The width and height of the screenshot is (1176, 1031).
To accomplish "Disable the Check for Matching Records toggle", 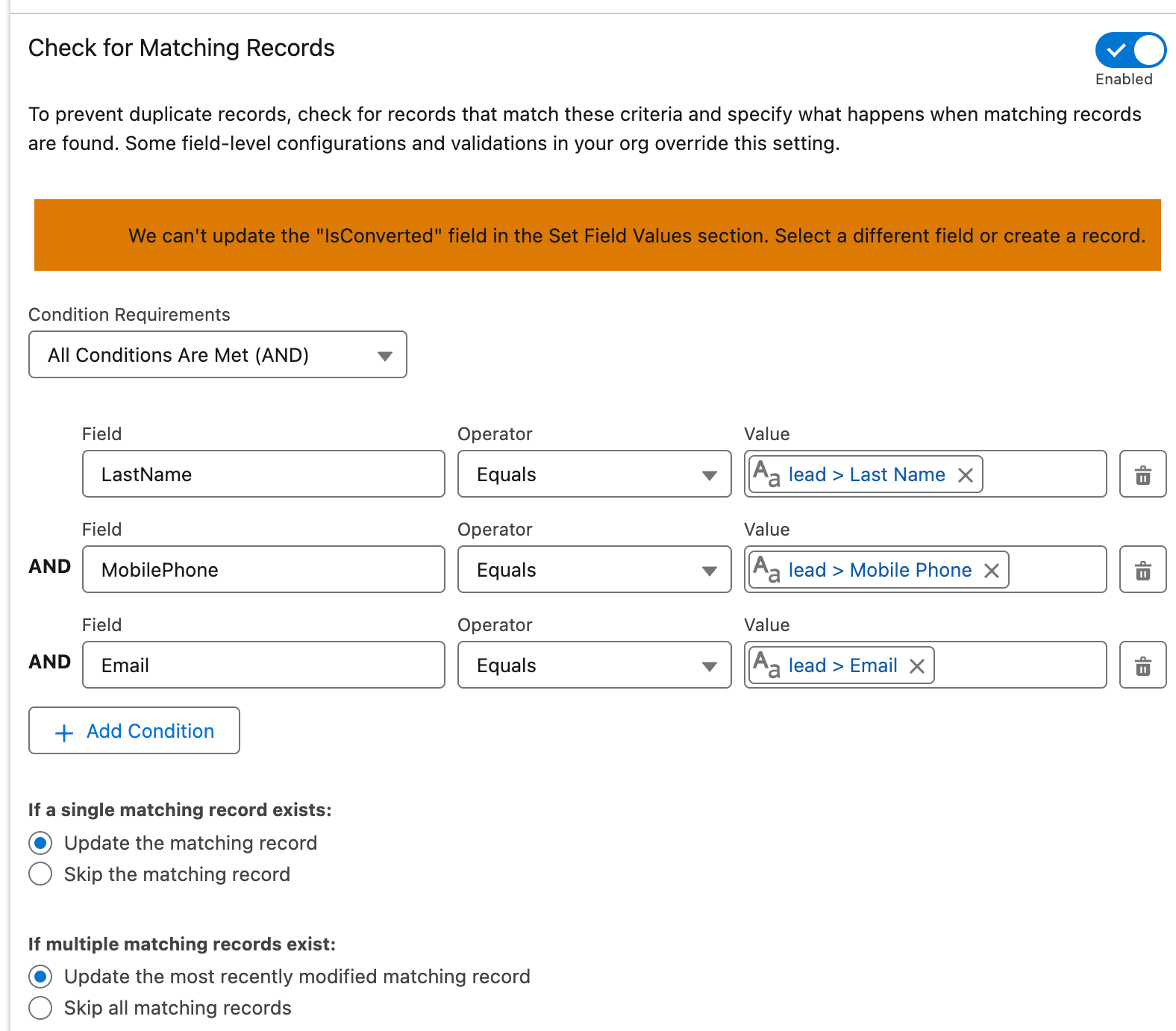I will pos(1130,50).
